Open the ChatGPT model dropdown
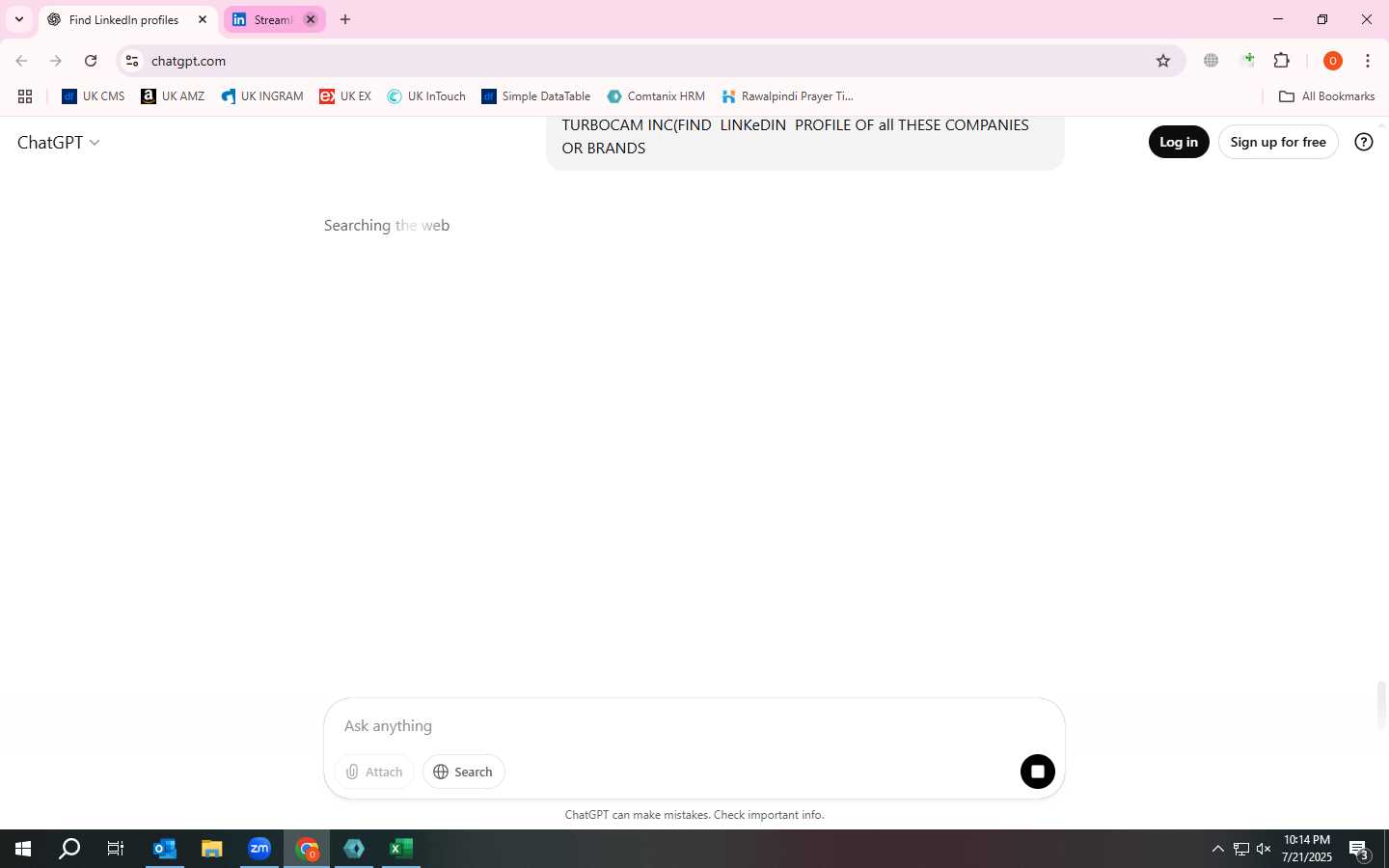The height and width of the screenshot is (868, 1389). point(59,142)
